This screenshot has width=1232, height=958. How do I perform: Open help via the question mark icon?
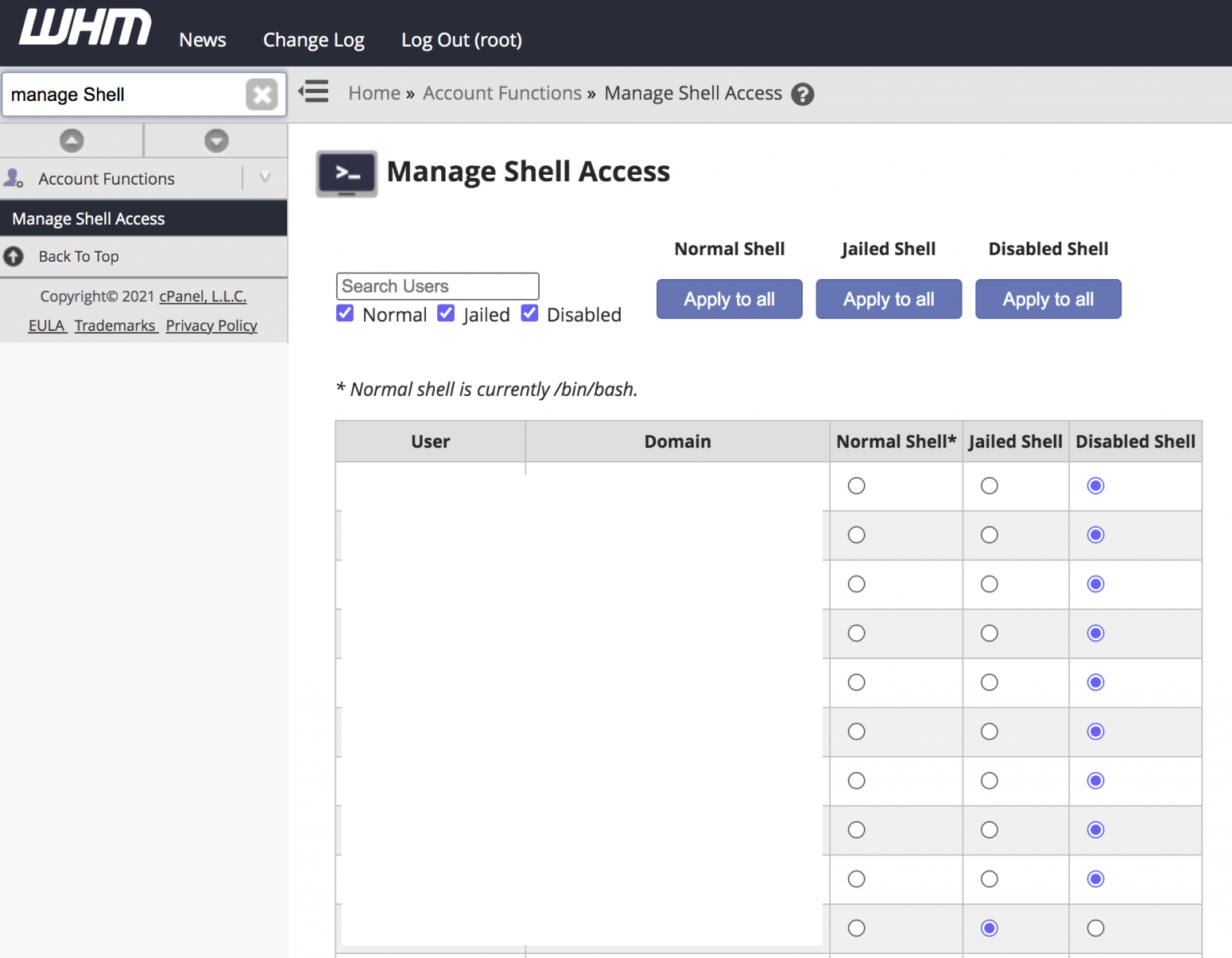pos(802,95)
